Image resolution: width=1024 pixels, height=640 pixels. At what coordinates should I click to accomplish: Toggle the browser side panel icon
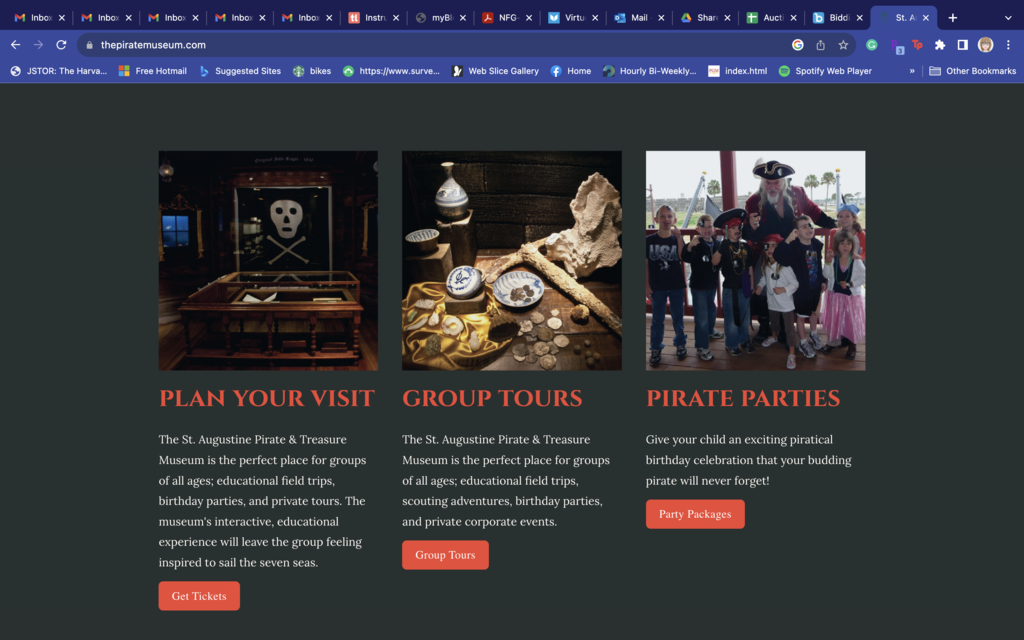pos(963,45)
